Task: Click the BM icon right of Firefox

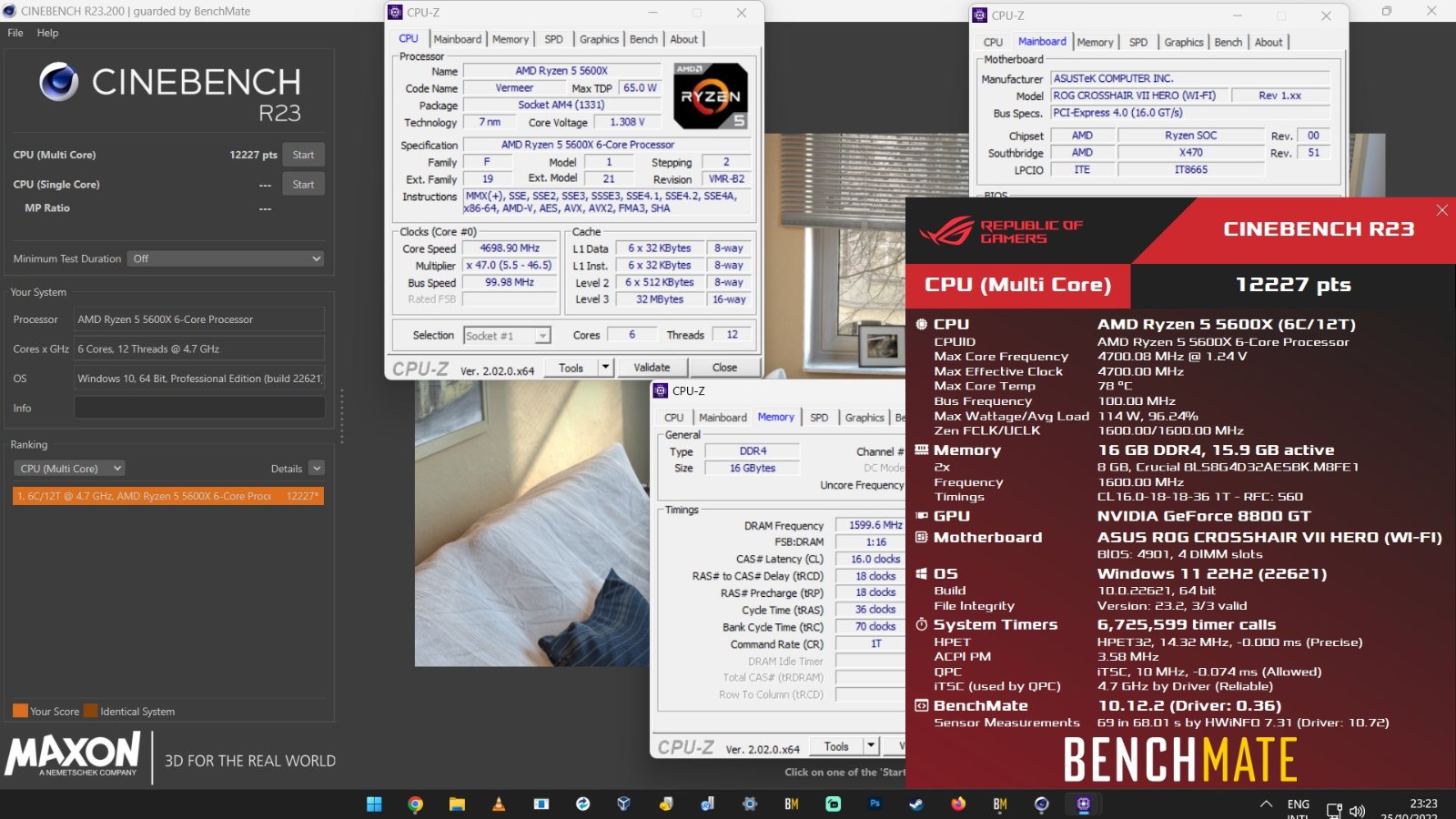Action: click(1000, 804)
